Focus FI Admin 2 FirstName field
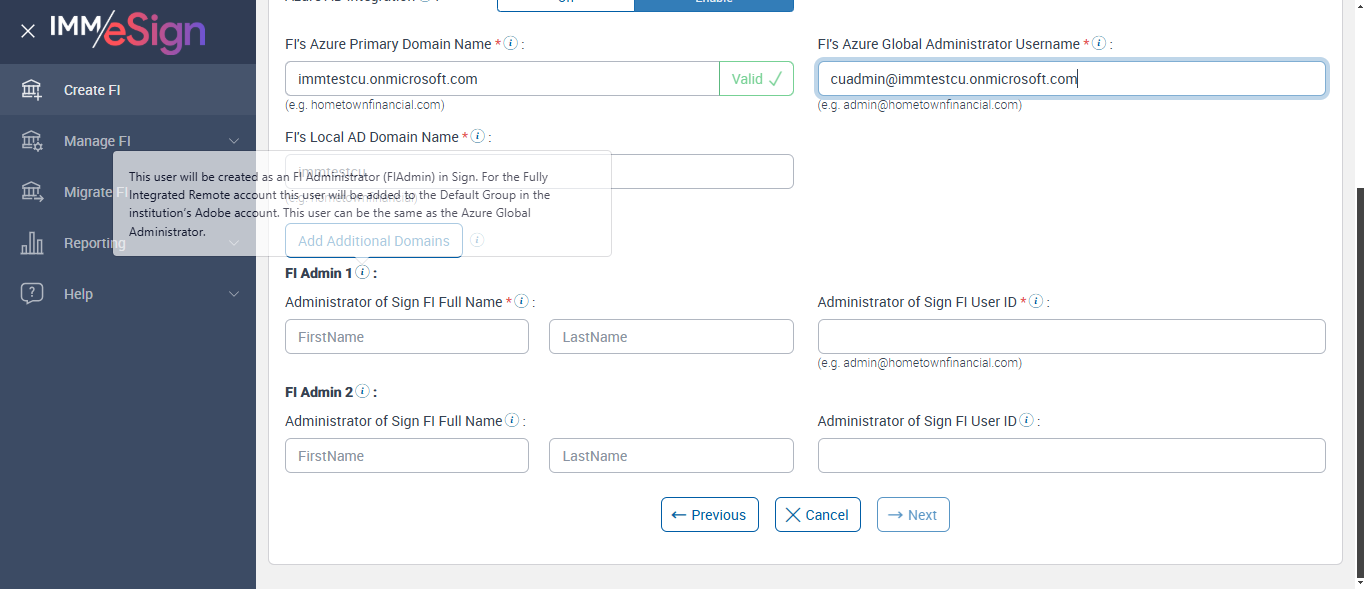Viewport: 1366px width, 589px height. point(407,456)
